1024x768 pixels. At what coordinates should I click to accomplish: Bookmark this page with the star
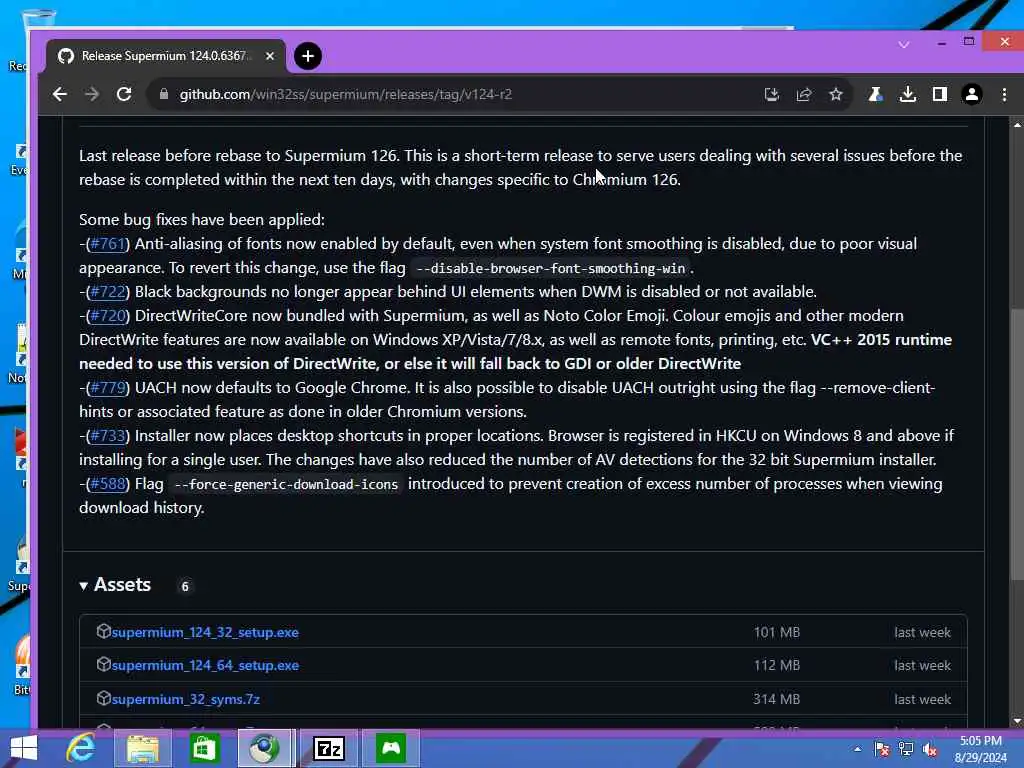pos(836,95)
